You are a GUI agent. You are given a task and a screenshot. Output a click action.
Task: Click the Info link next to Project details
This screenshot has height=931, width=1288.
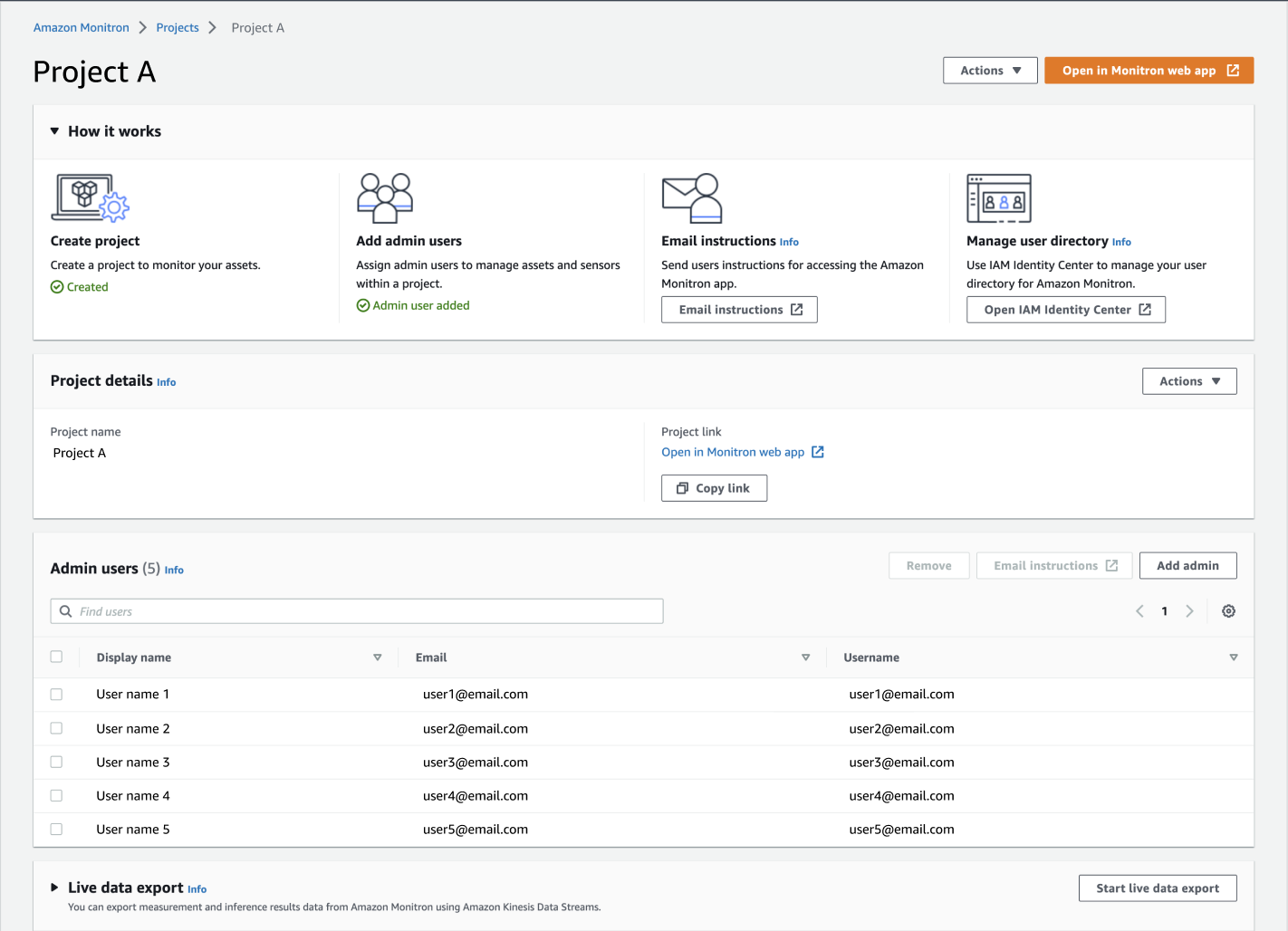[166, 382]
